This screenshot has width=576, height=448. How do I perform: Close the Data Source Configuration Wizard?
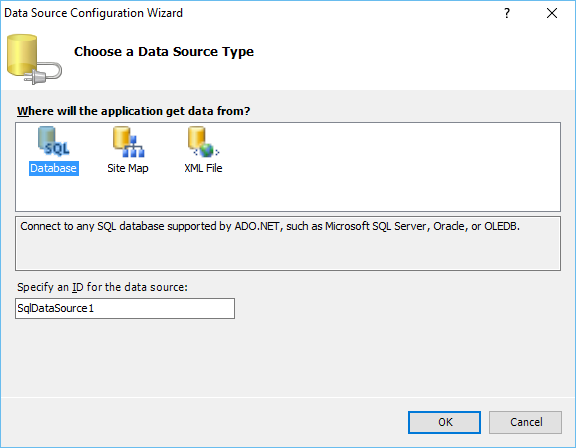[552, 13]
